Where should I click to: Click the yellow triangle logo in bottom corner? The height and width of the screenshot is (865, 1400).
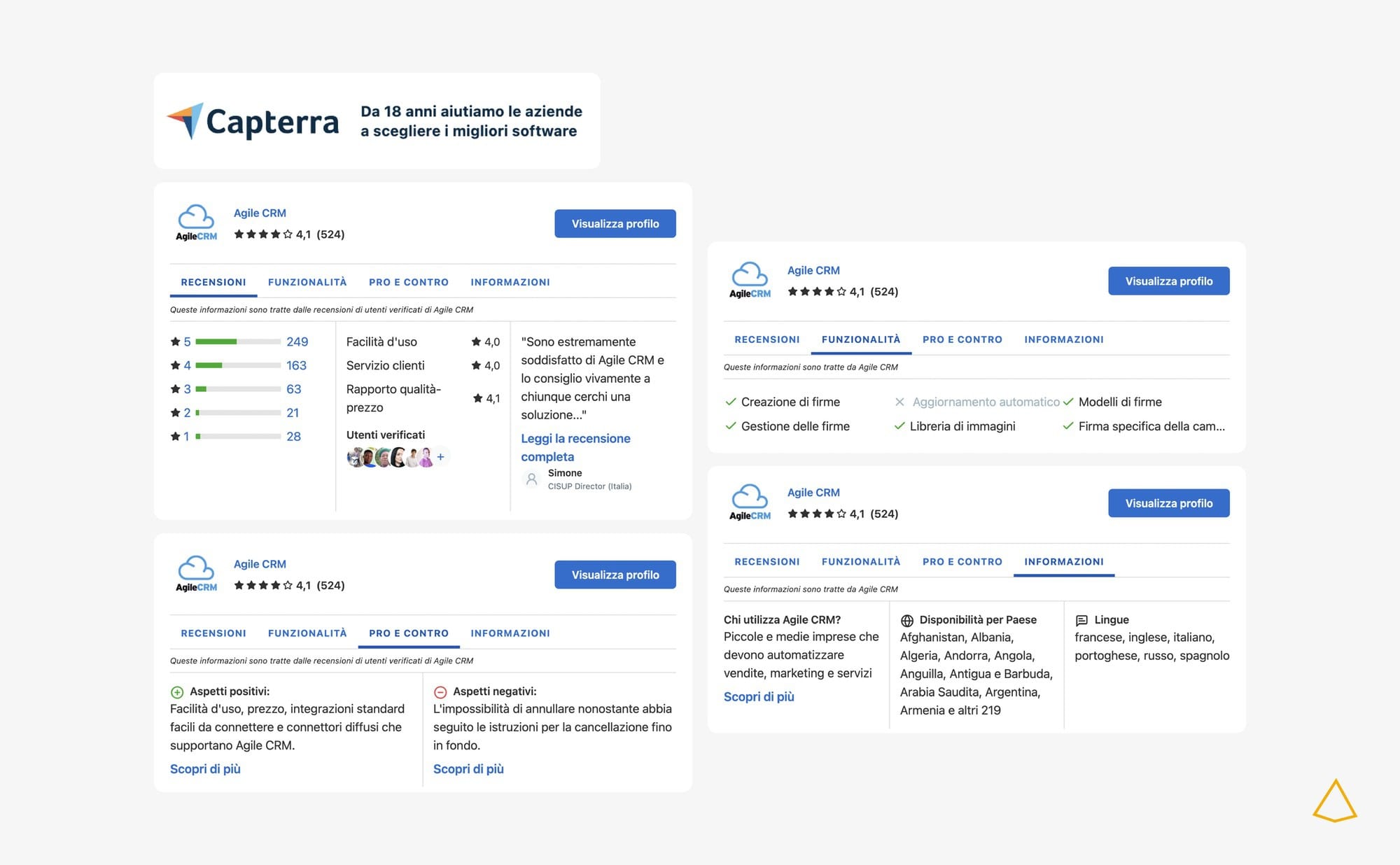click(x=1335, y=801)
